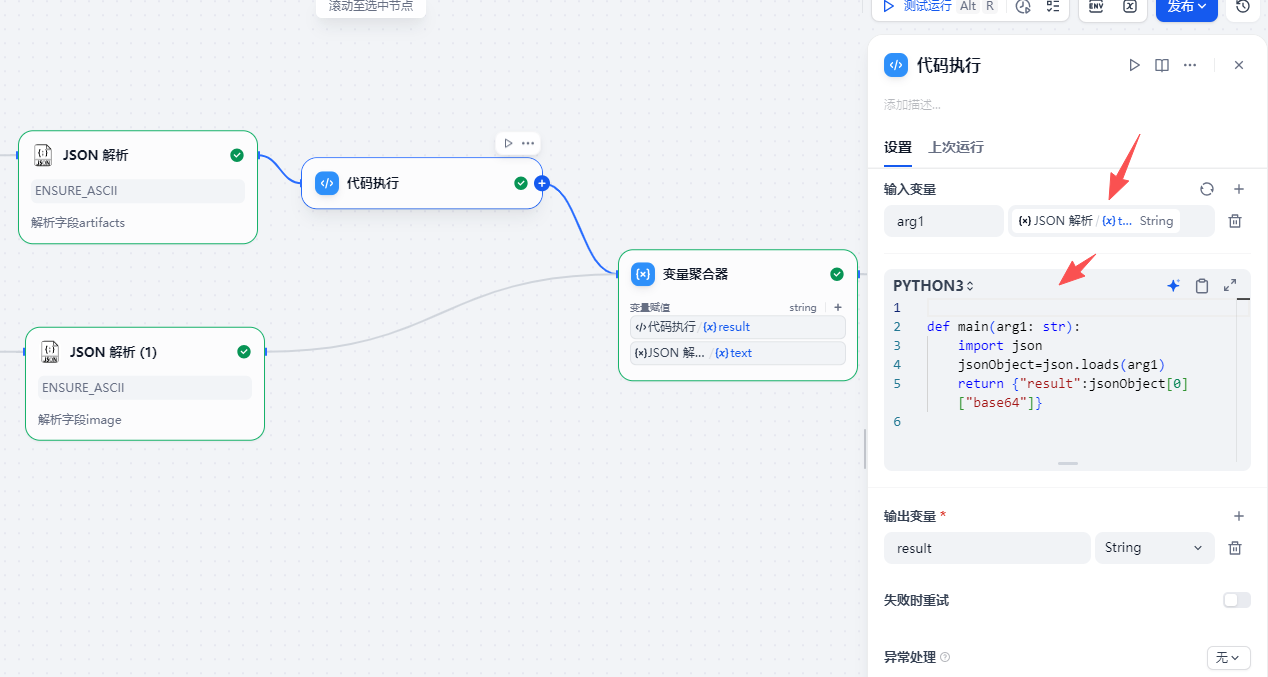
Task: Open the 异常处理 无 dropdown
Action: (x=1229, y=658)
